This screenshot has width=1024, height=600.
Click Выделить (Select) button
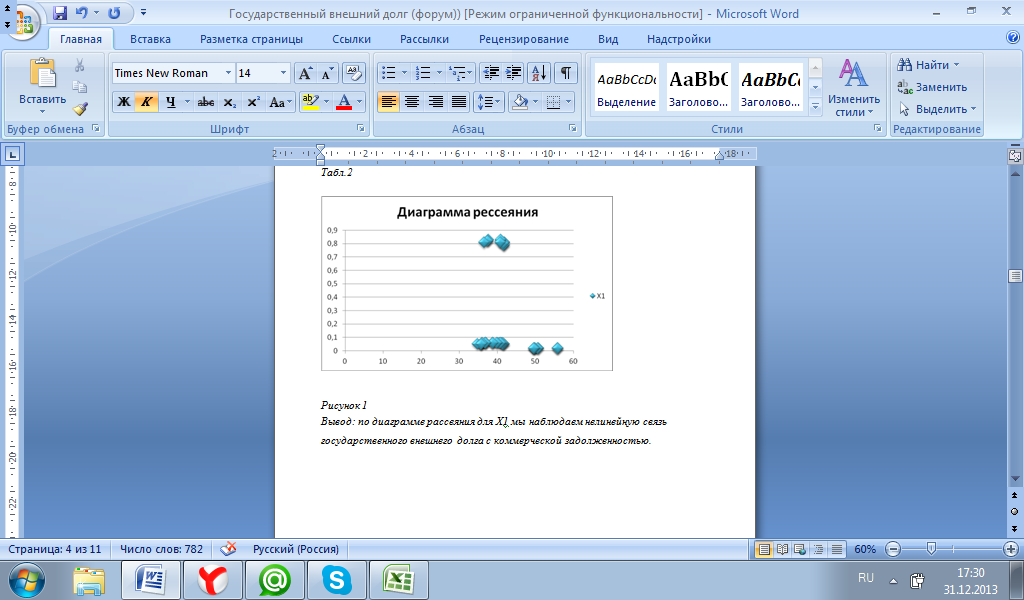937,109
